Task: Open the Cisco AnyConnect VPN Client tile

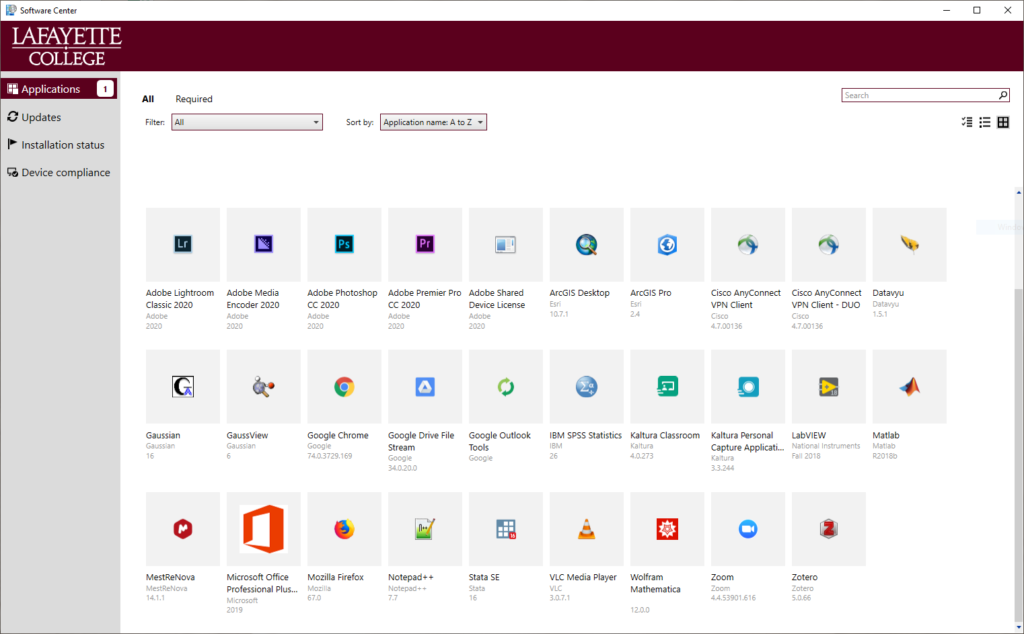Action: pos(747,244)
